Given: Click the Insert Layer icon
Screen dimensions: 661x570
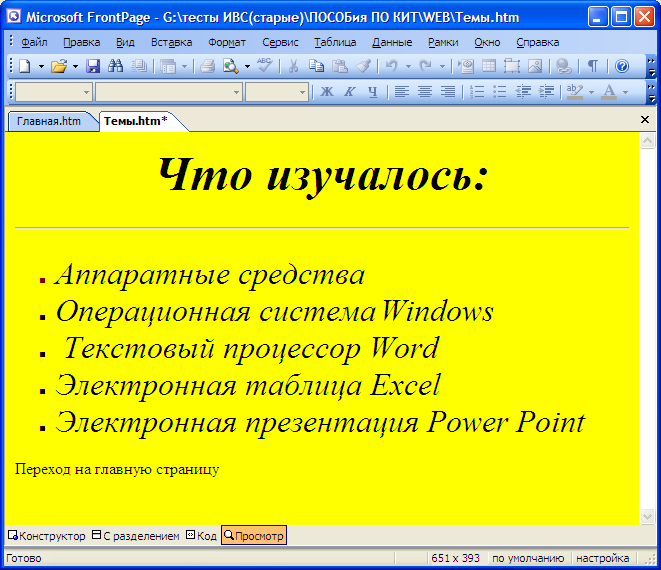Looking at the screenshot, I should click(x=512, y=66).
